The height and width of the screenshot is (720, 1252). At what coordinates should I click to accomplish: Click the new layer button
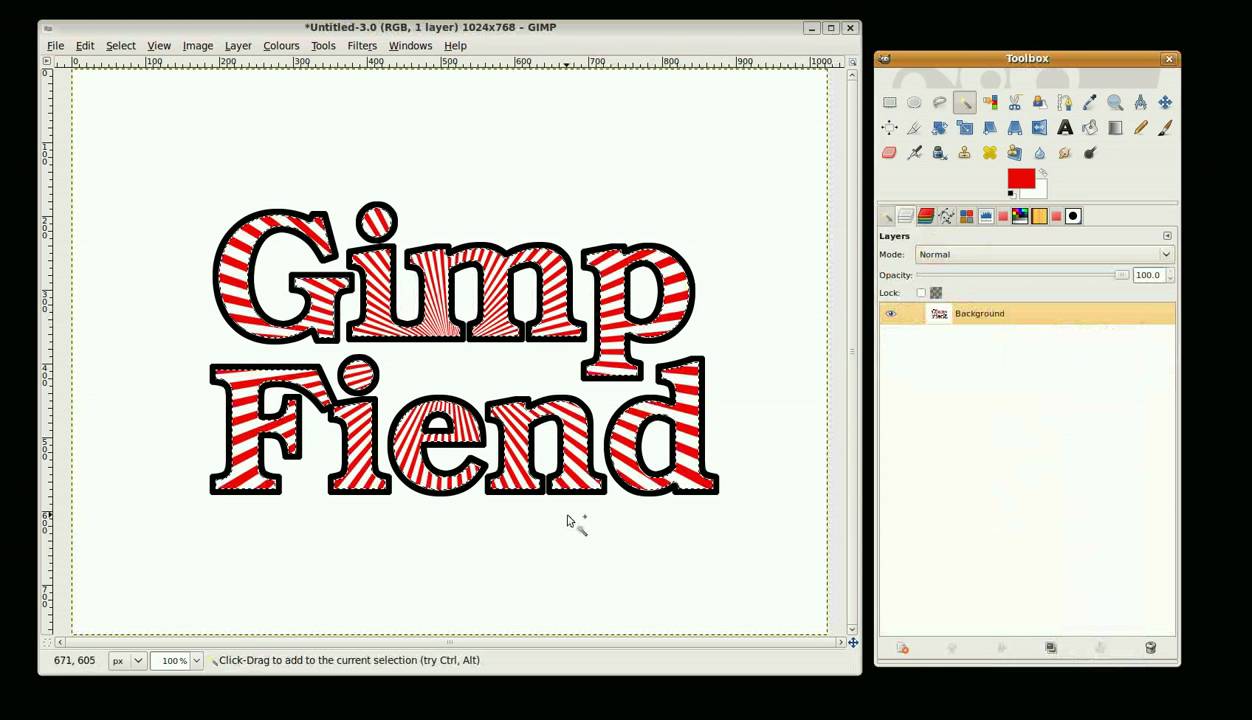pyautogui.click(x=902, y=648)
